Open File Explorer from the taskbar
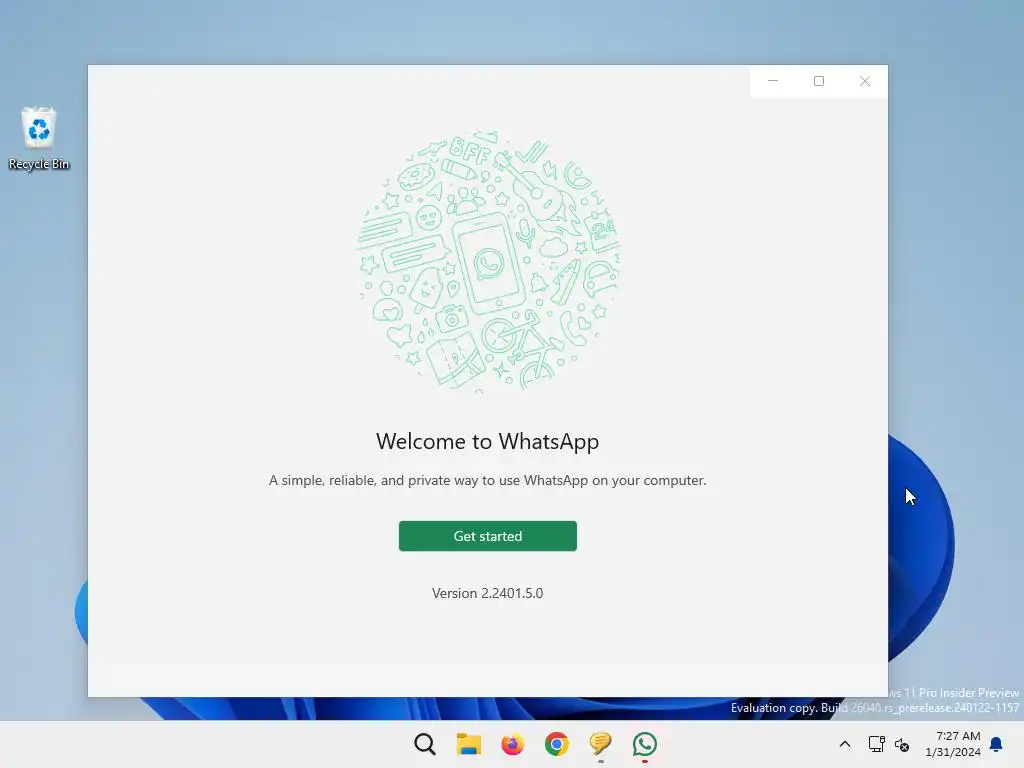Image resolution: width=1024 pixels, height=768 pixels. [468, 744]
